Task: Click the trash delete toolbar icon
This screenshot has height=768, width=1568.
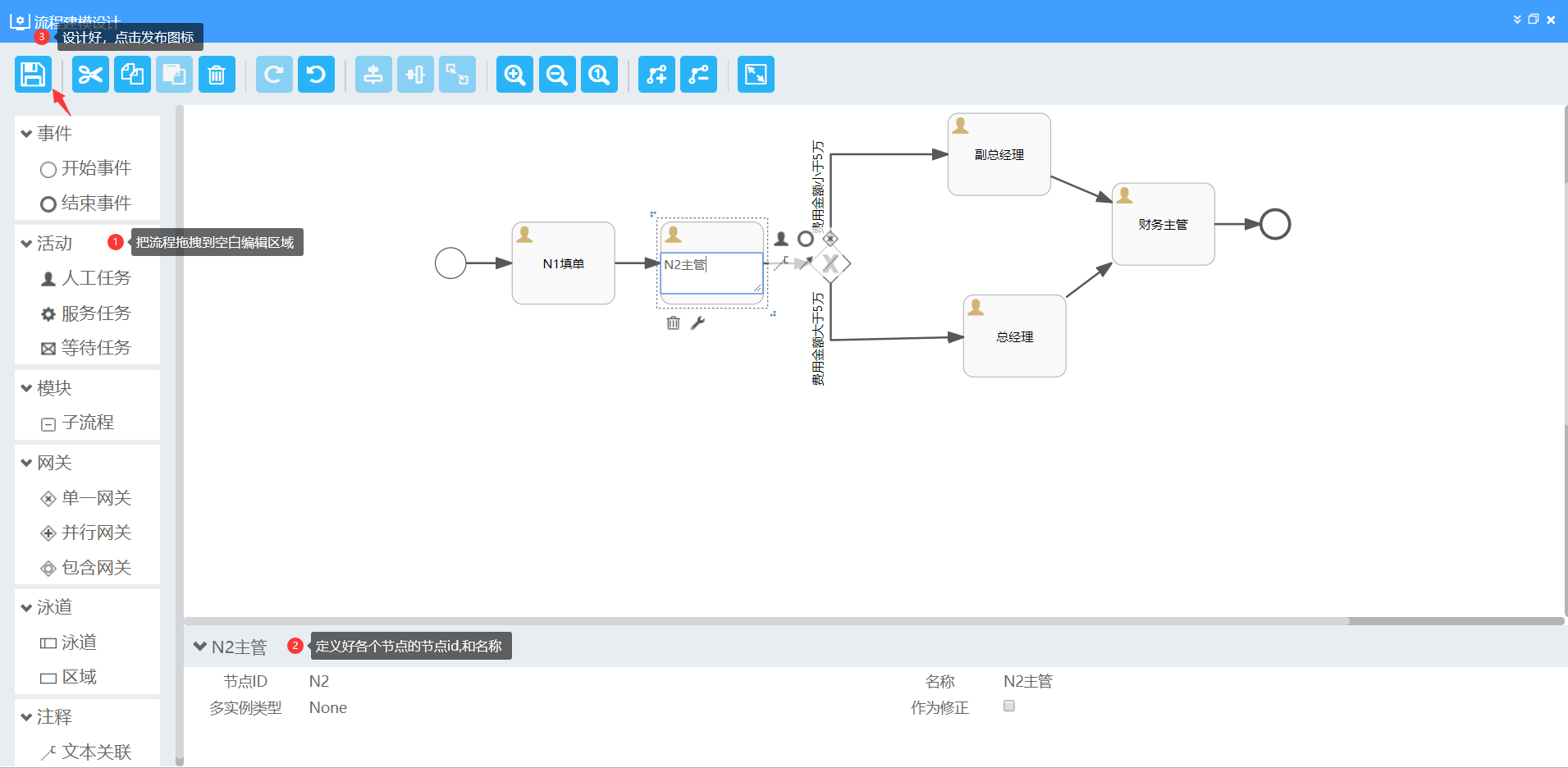Action: pyautogui.click(x=217, y=75)
